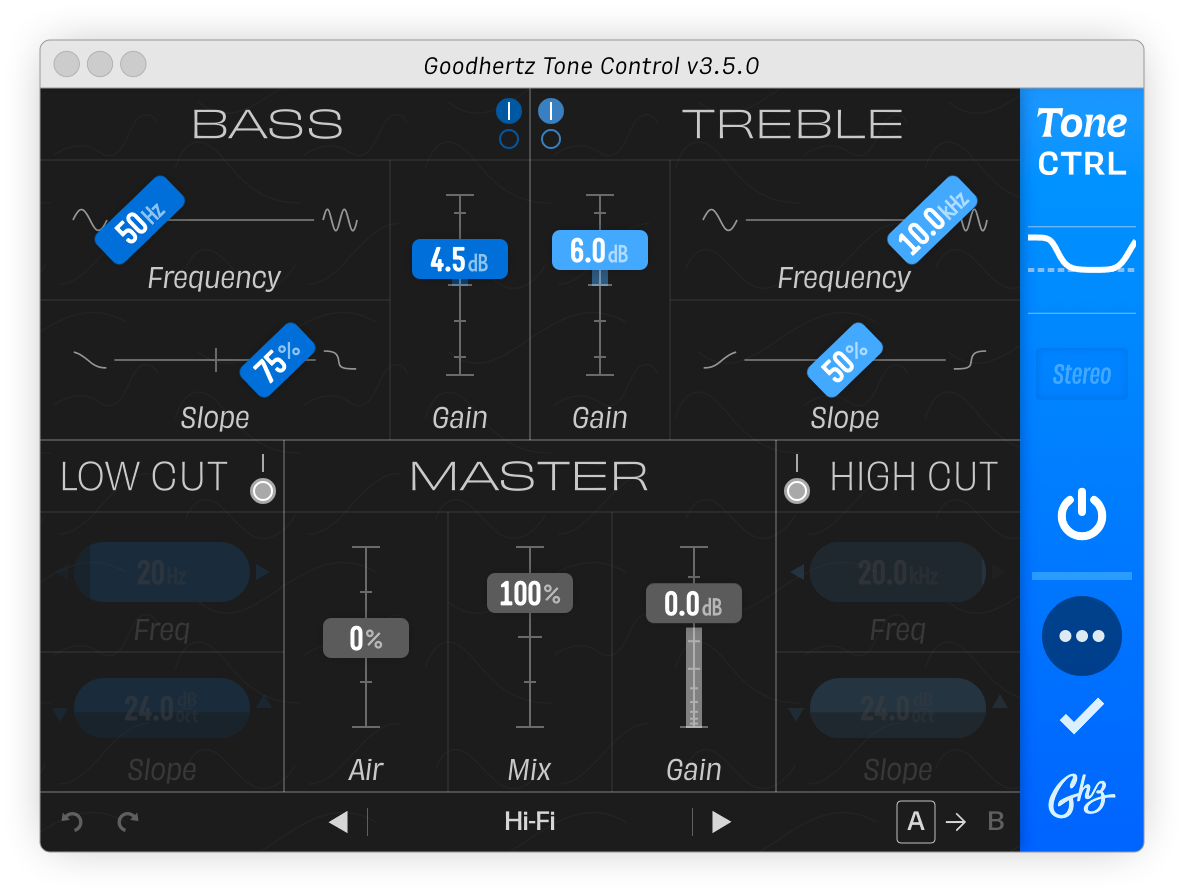Redo the last change
Screen dimensions: 1184x892
pyautogui.click(x=128, y=821)
